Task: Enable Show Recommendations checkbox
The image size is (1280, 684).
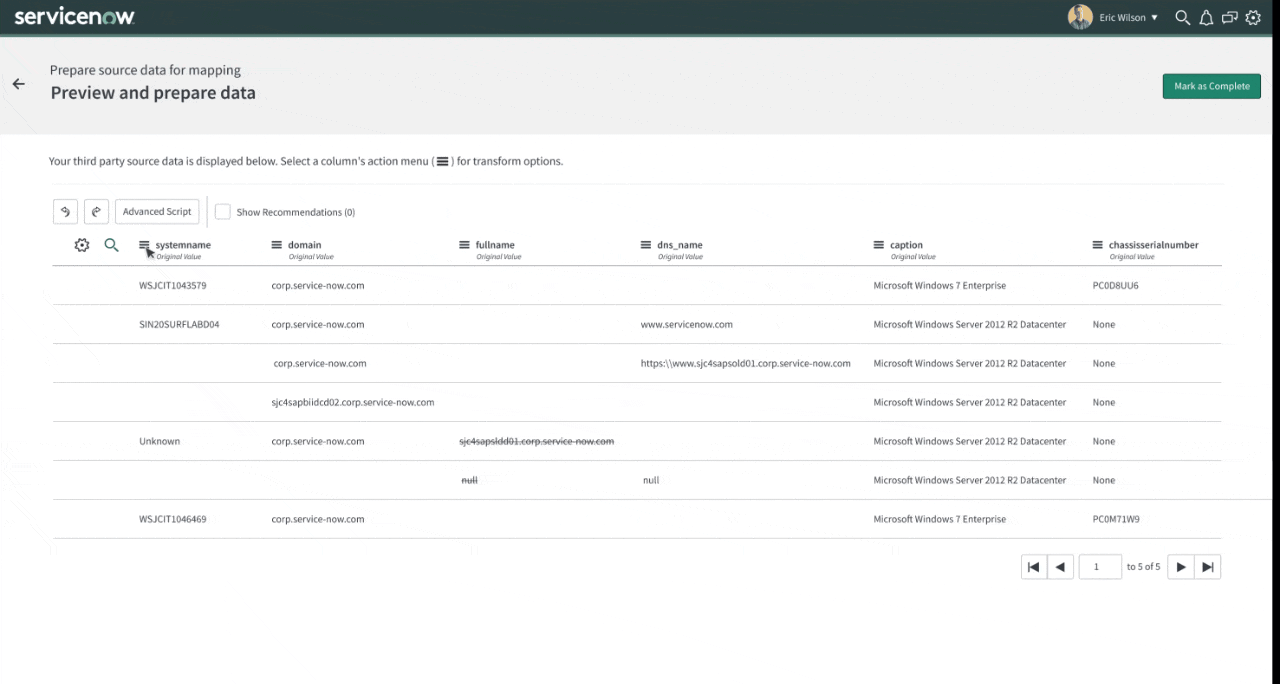Action: click(223, 212)
